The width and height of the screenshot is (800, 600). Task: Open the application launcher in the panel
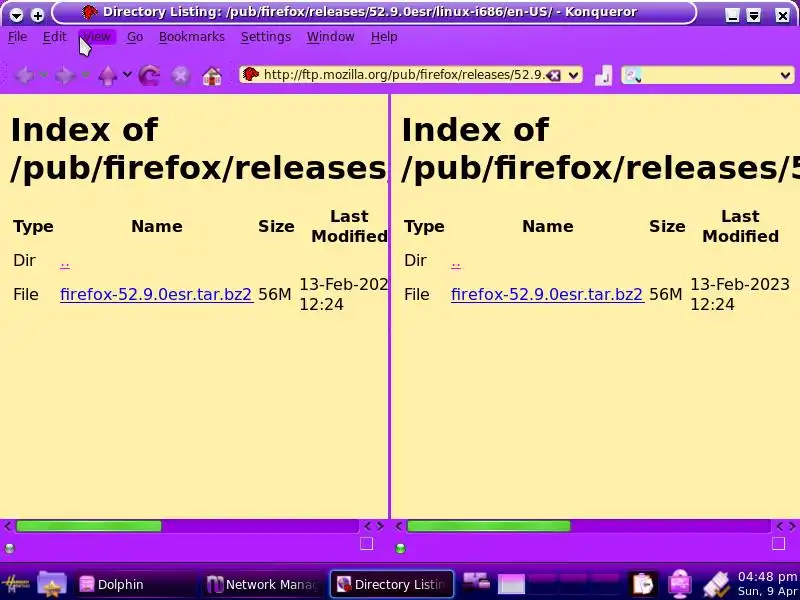(x=15, y=584)
